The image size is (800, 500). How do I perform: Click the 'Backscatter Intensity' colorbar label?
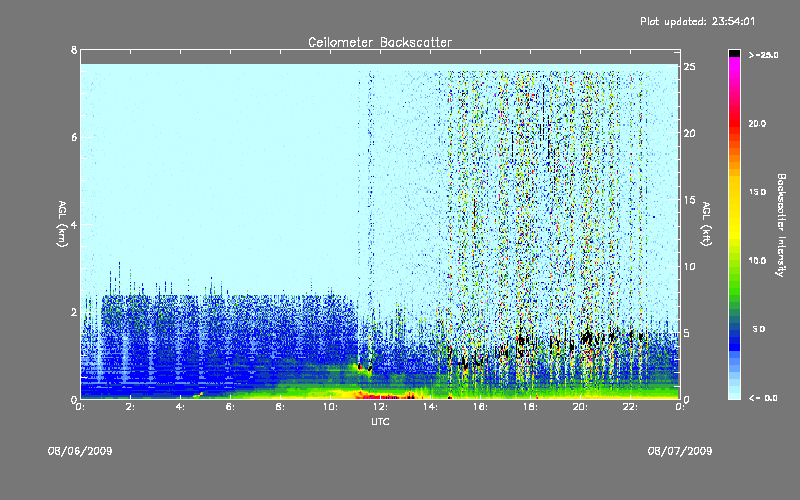(x=781, y=225)
